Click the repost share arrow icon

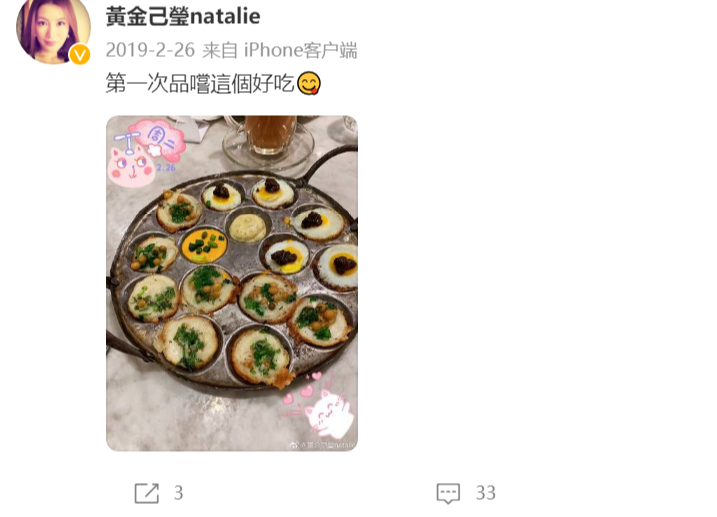tap(147, 493)
